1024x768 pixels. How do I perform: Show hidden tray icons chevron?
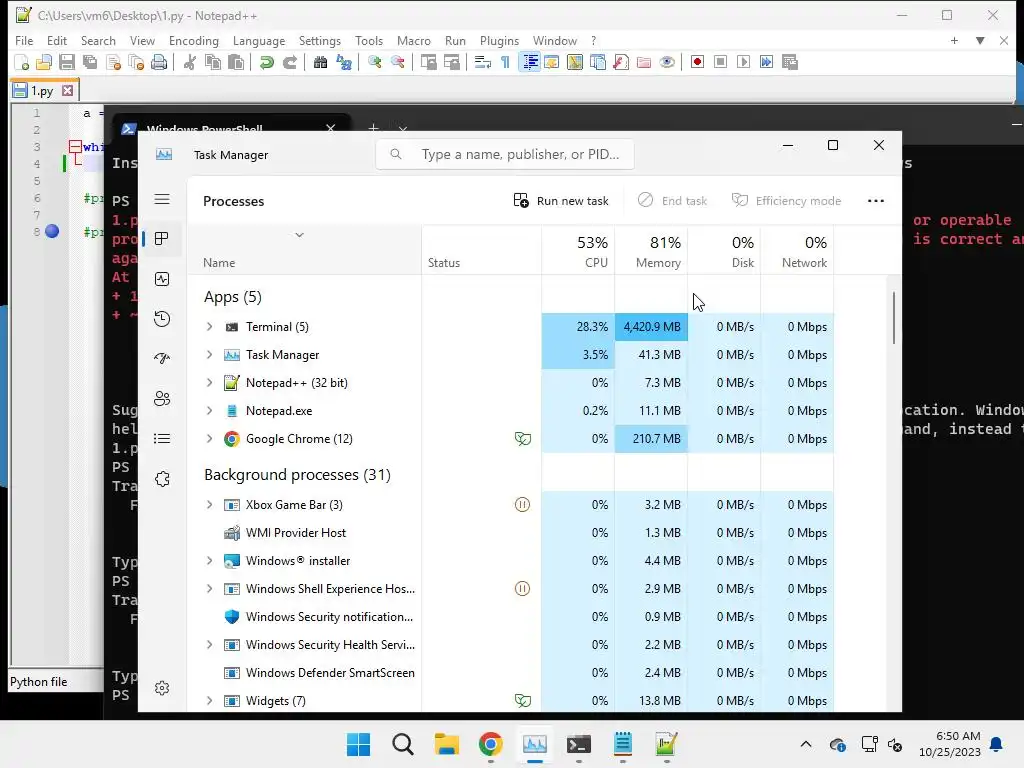(x=806, y=744)
